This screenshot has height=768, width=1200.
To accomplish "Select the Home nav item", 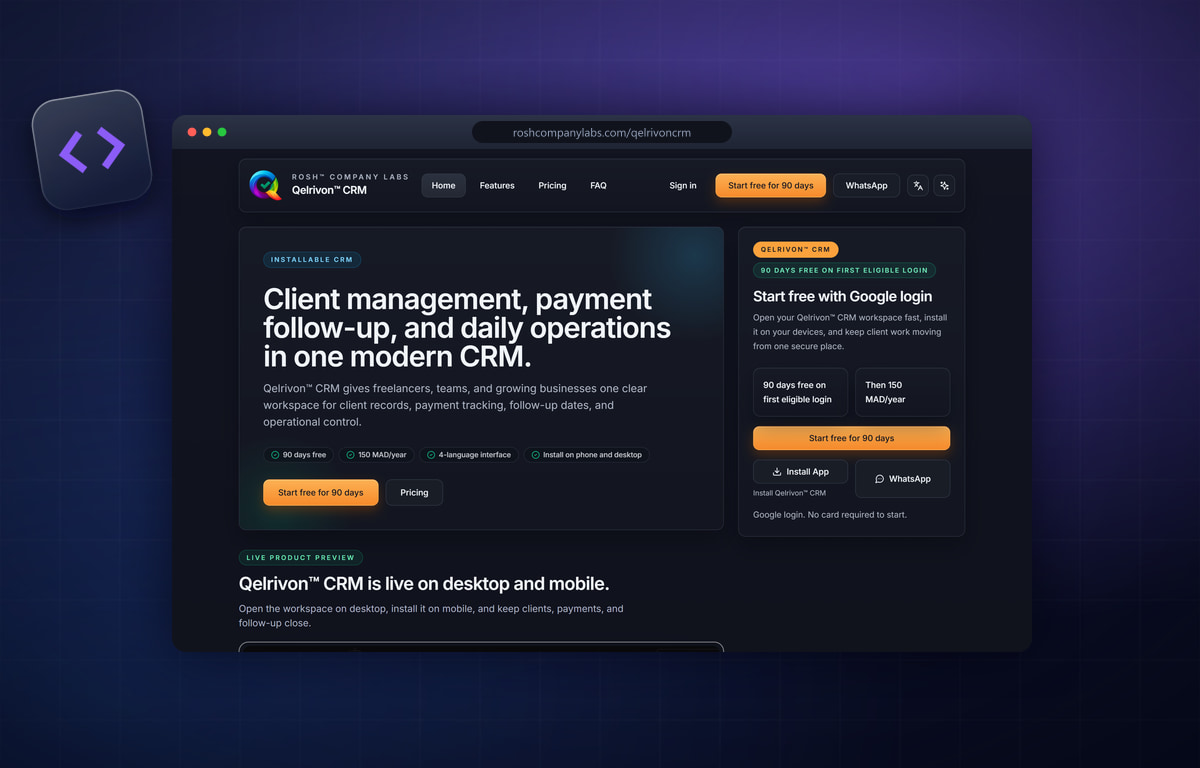I will coord(443,185).
